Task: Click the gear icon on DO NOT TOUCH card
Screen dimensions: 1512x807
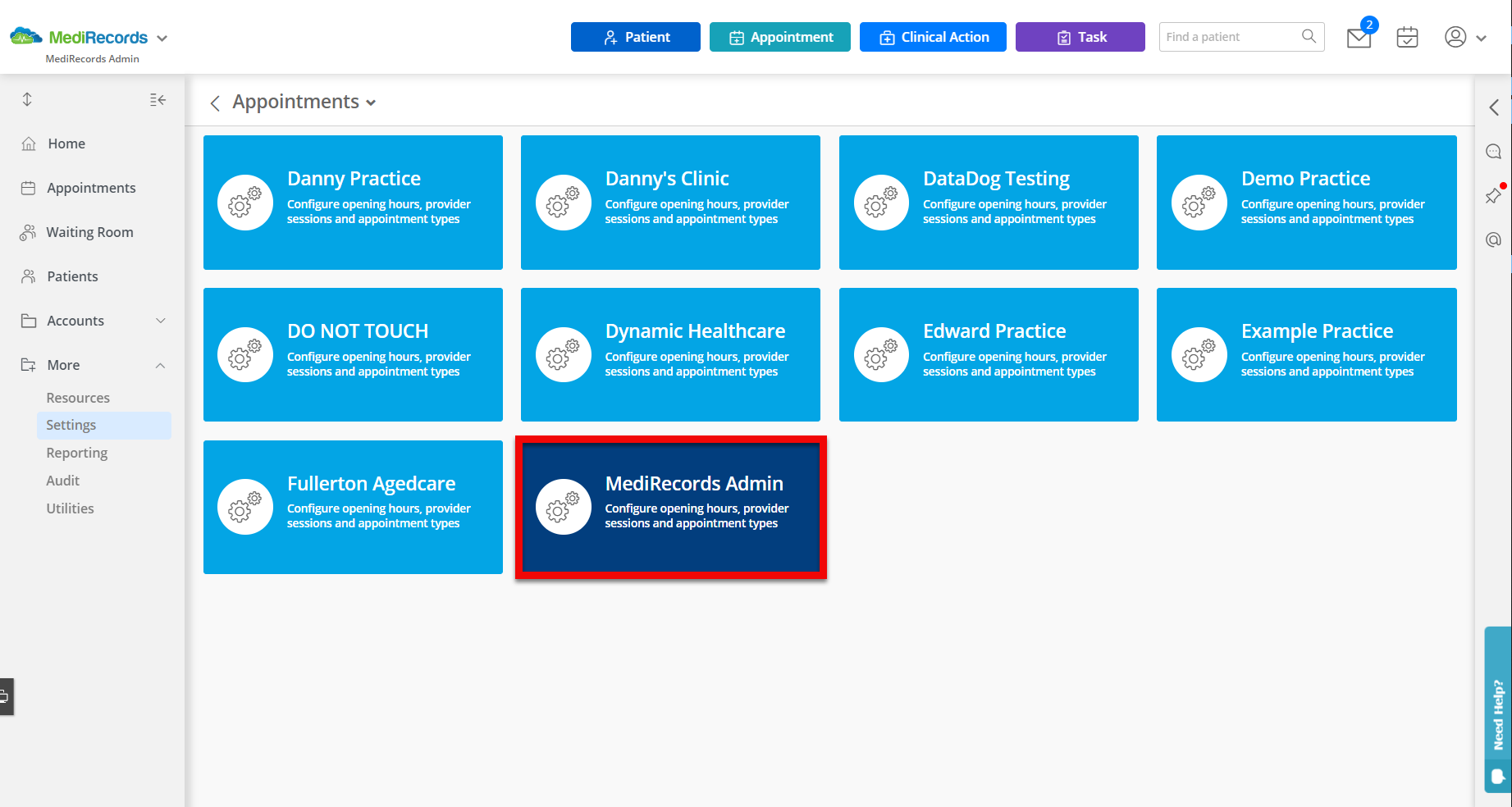Action: point(244,354)
